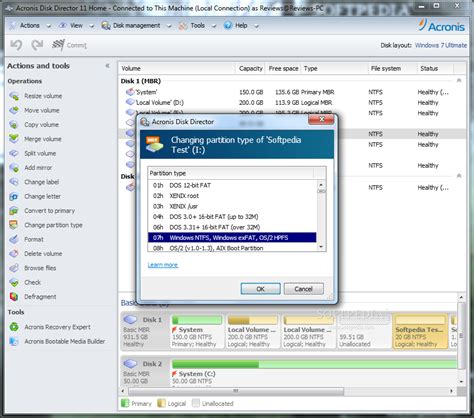Open the Actions menu
Screen dimensions: 474x418
tap(29, 26)
